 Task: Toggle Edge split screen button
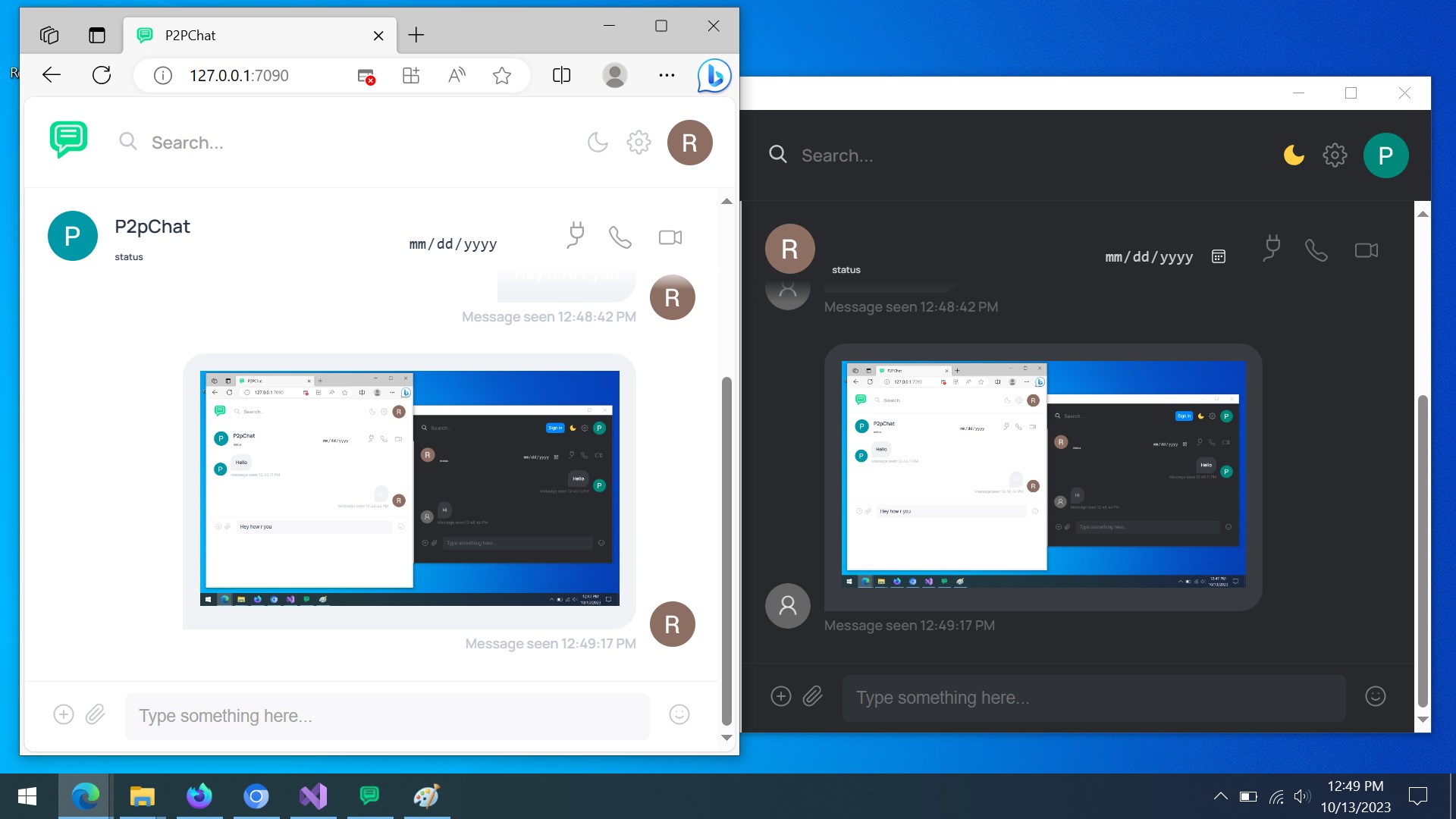pos(561,75)
